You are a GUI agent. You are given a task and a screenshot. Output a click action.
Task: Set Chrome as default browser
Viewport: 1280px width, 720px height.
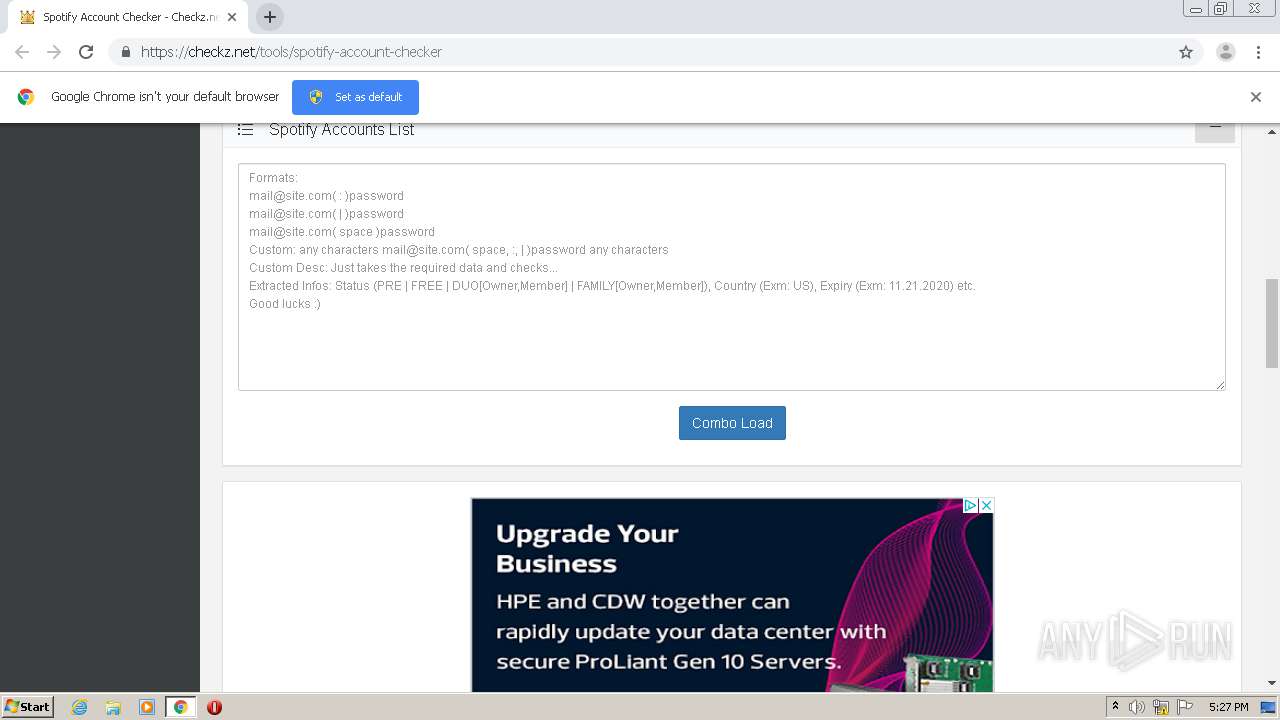[x=355, y=97]
